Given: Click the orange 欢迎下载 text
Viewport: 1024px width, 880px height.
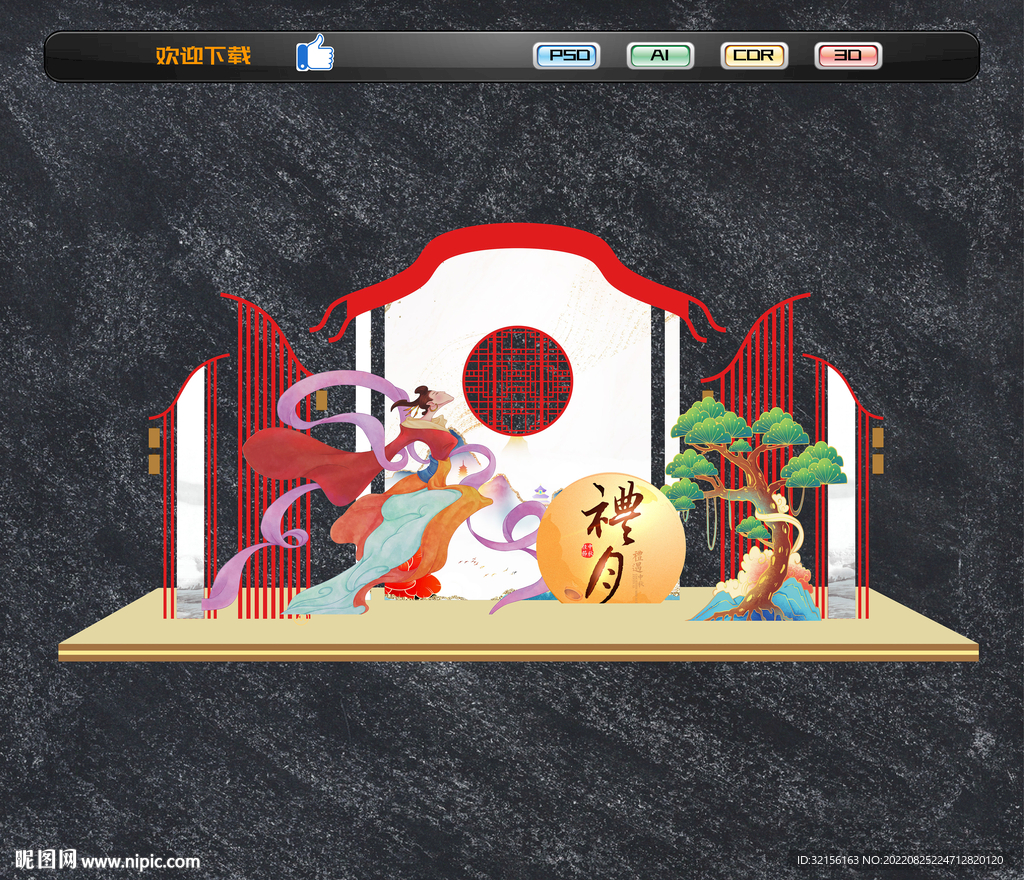Looking at the screenshot, I should point(203,55).
